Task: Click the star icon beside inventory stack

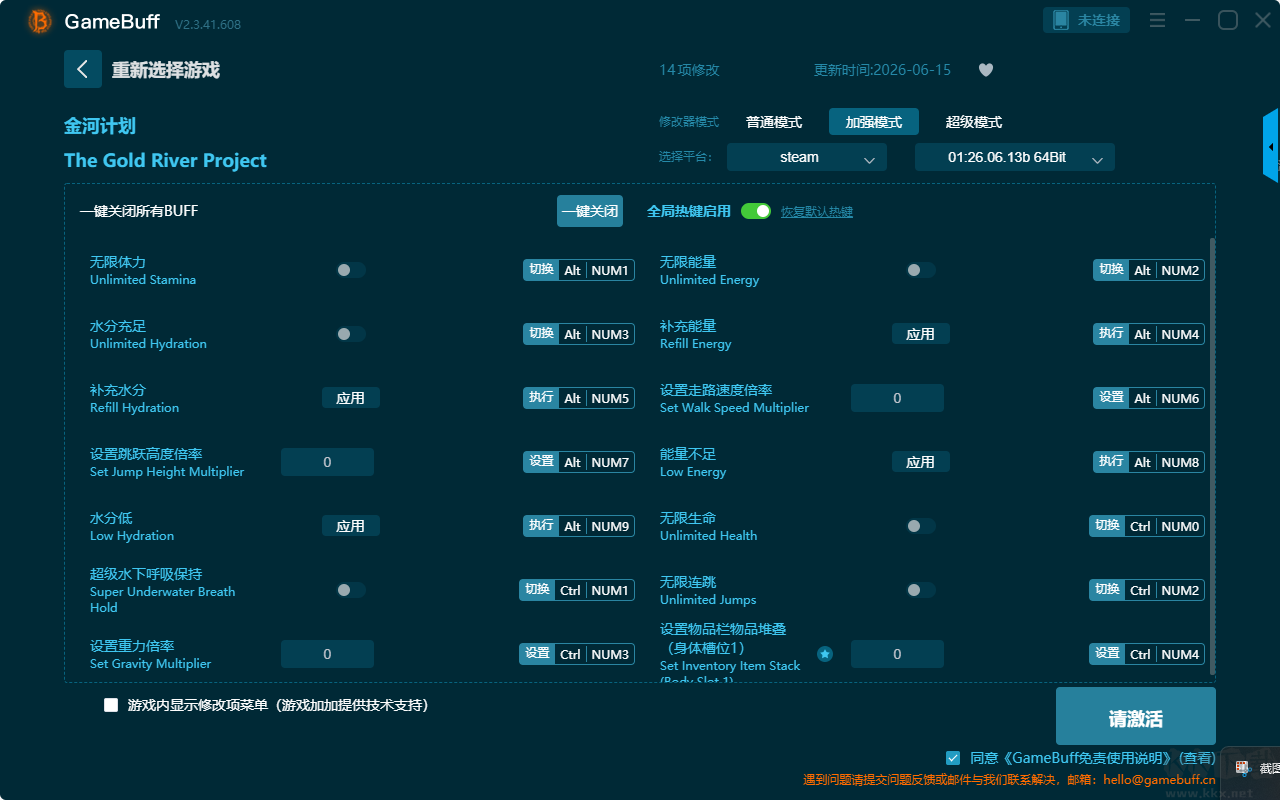Action: 825,654
